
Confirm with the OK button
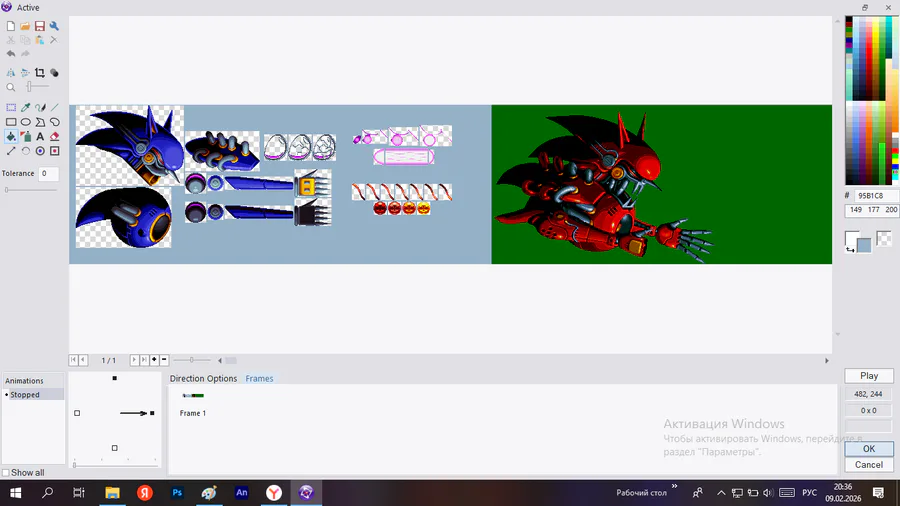868,449
